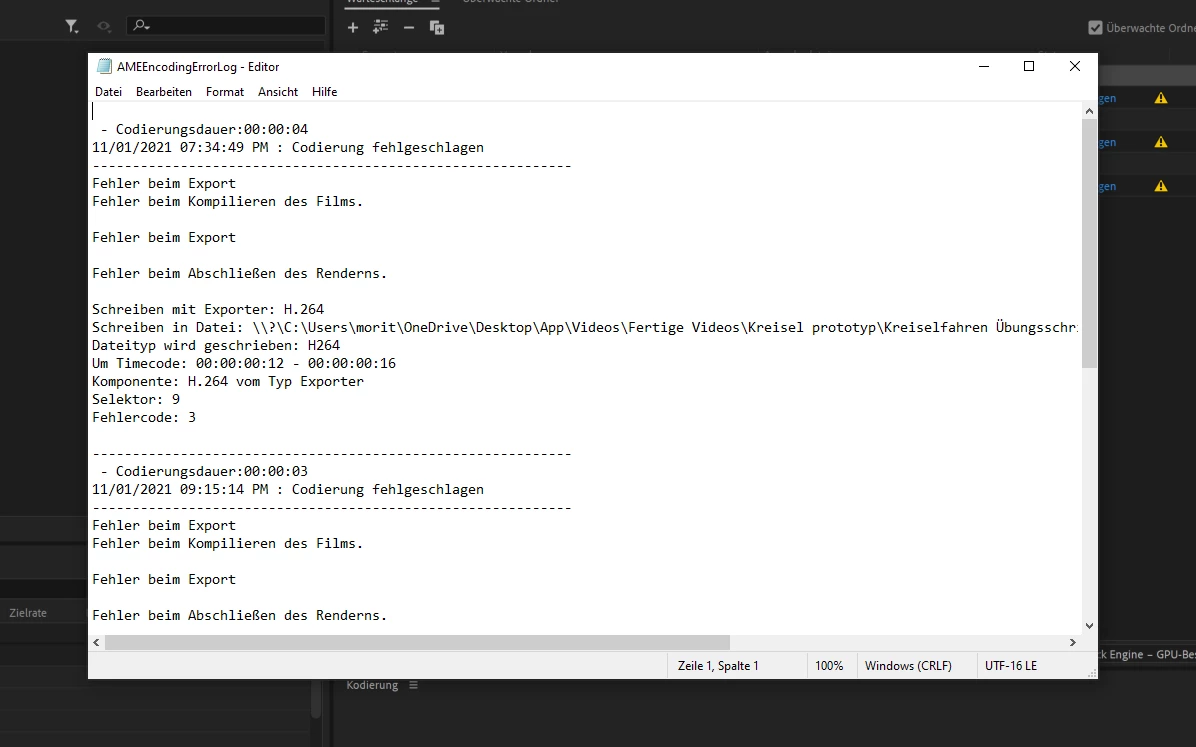
Task: Click the line '11/01/2021 07:34:49 PM : Codierung fehlgeschlagen'
Action: (x=288, y=147)
